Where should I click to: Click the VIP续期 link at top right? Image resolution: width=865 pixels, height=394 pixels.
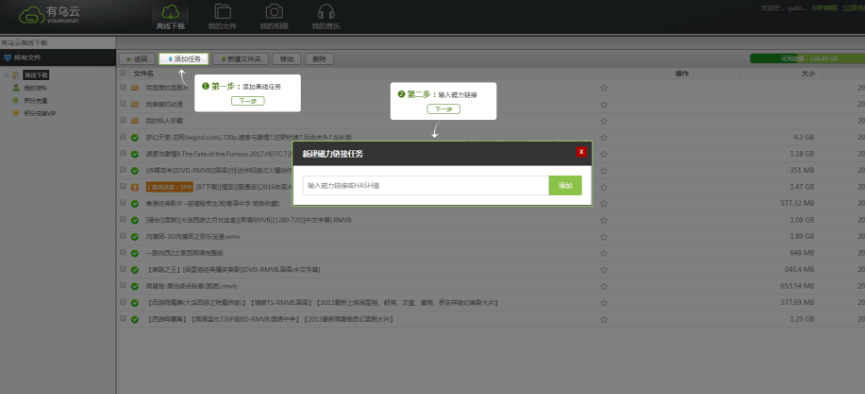click(826, 8)
